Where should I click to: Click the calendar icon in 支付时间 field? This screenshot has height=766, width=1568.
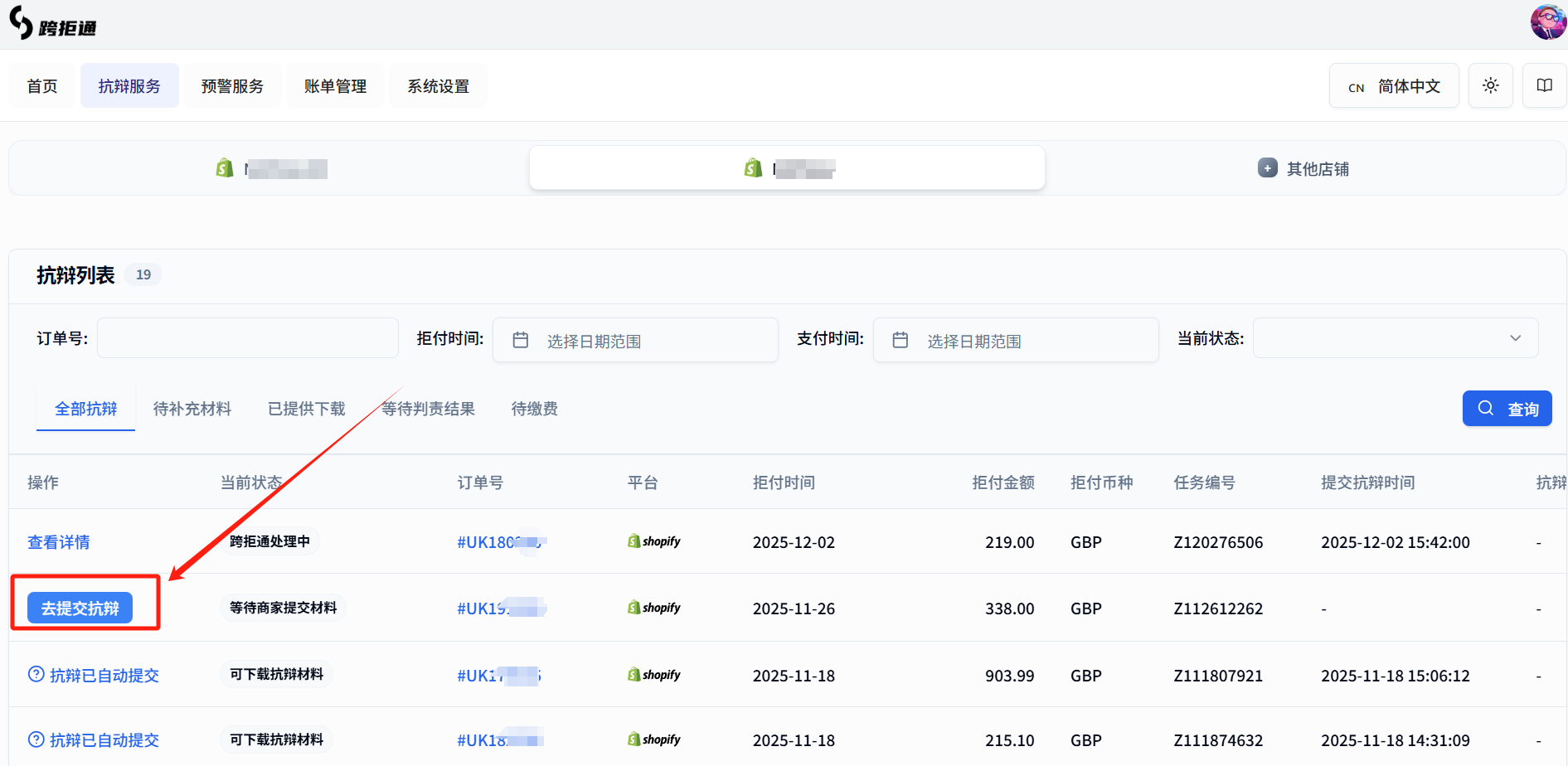tap(901, 340)
